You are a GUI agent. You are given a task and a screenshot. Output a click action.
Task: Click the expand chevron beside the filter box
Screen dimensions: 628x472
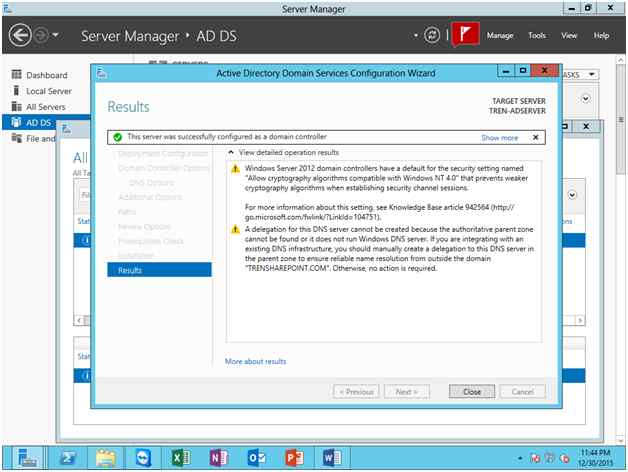pyautogui.click(x=572, y=195)
